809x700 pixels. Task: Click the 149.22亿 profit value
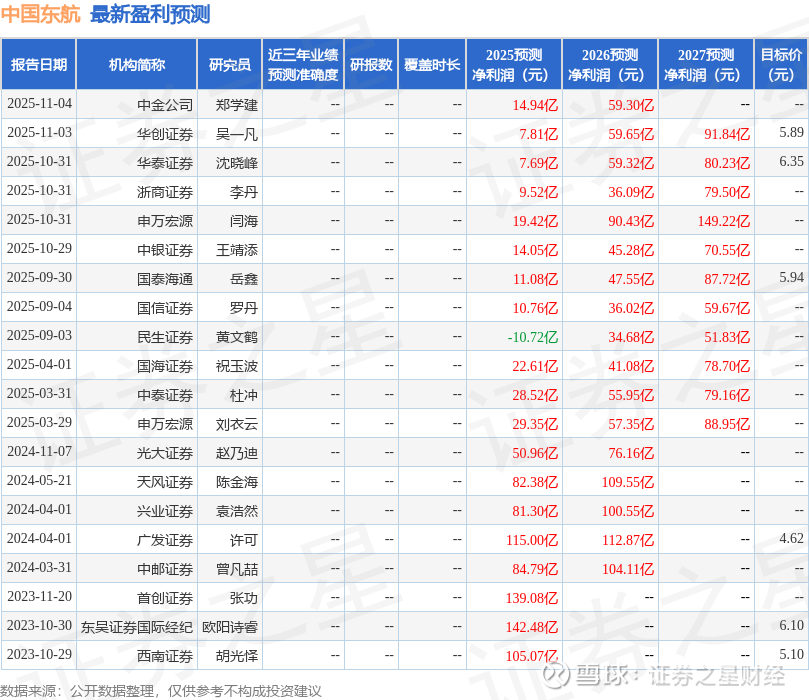tap(724, 221)
